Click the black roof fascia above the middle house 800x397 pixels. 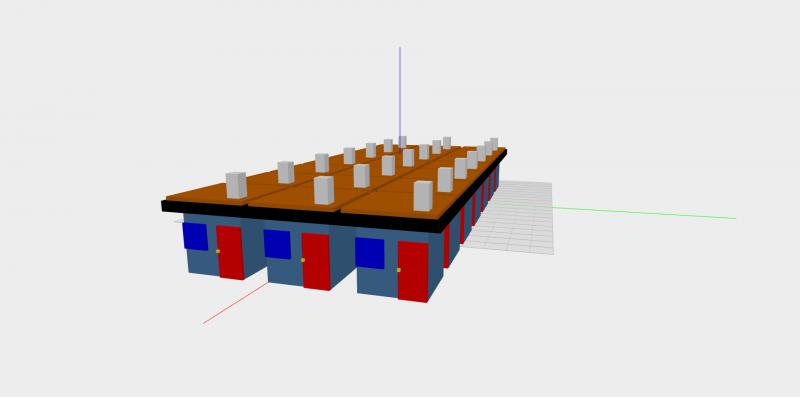295,214
